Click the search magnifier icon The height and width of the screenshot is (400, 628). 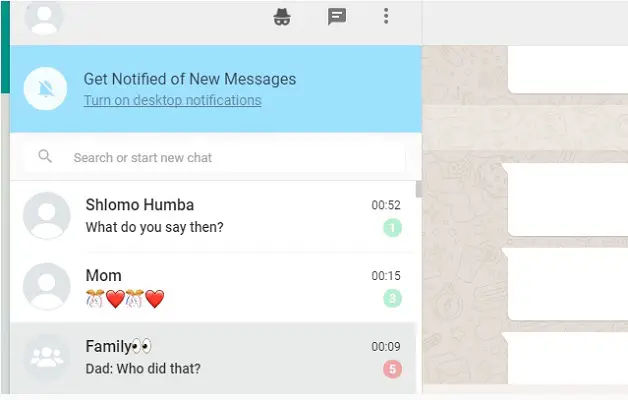click(45, 156)
